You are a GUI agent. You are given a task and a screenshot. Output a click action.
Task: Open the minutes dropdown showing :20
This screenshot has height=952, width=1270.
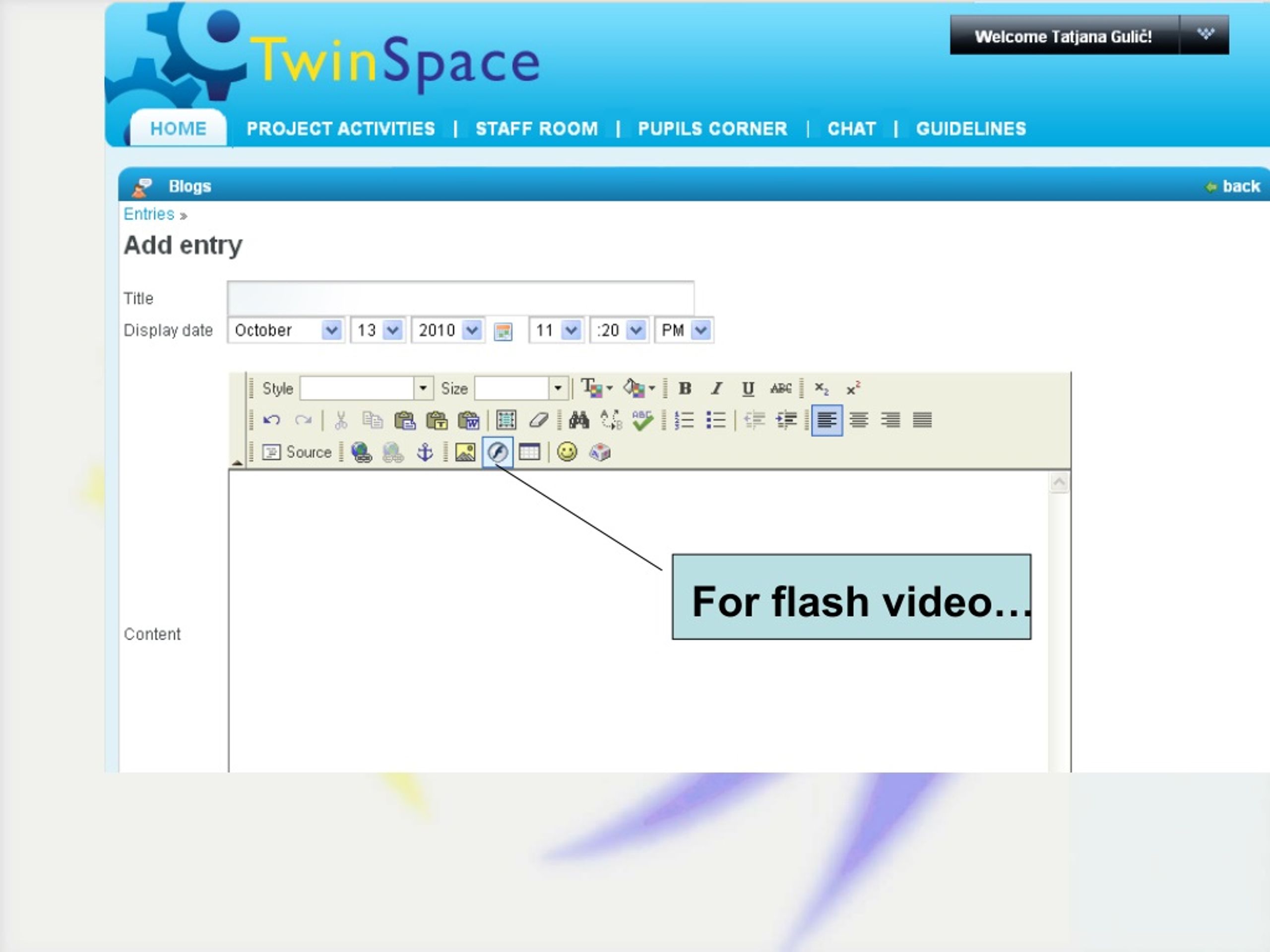(x=620, y=331)
